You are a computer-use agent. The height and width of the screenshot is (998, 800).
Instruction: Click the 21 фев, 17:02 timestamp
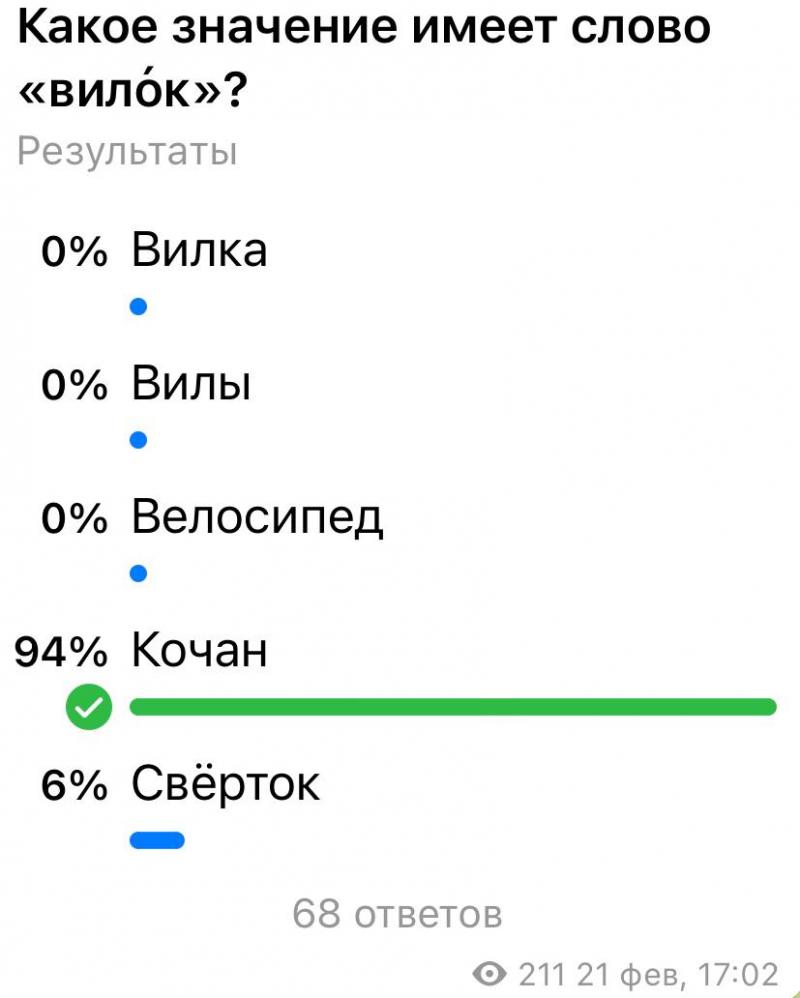pos(677,974)
